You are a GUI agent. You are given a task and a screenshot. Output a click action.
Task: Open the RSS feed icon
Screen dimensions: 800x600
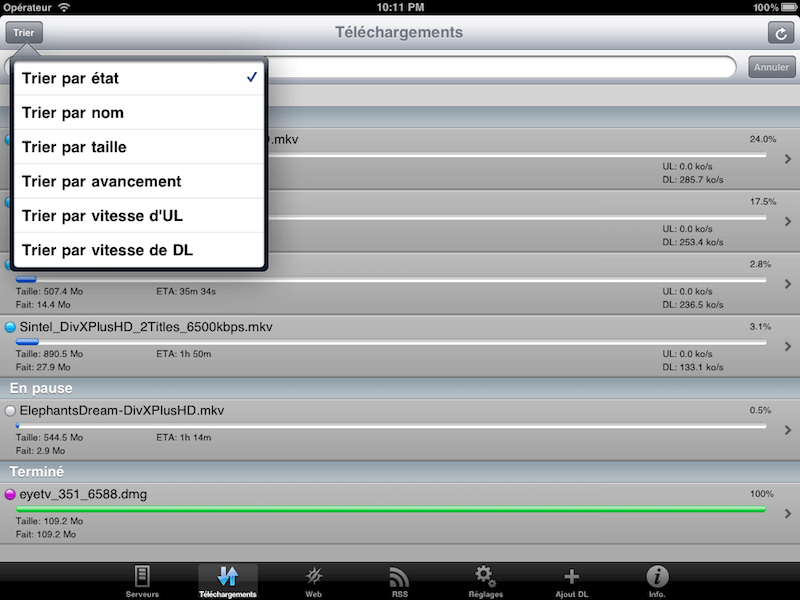pyautogui.click(x=399, y=577)
